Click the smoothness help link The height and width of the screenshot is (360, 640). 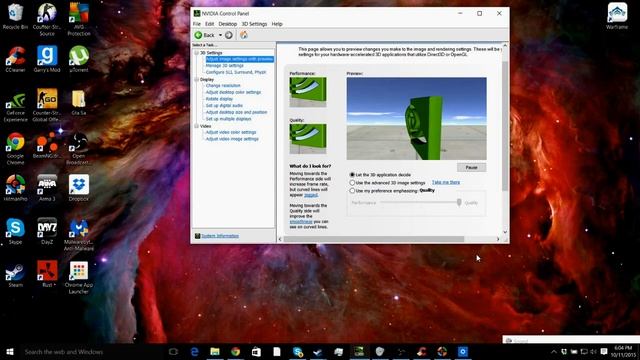click(301, 221)
